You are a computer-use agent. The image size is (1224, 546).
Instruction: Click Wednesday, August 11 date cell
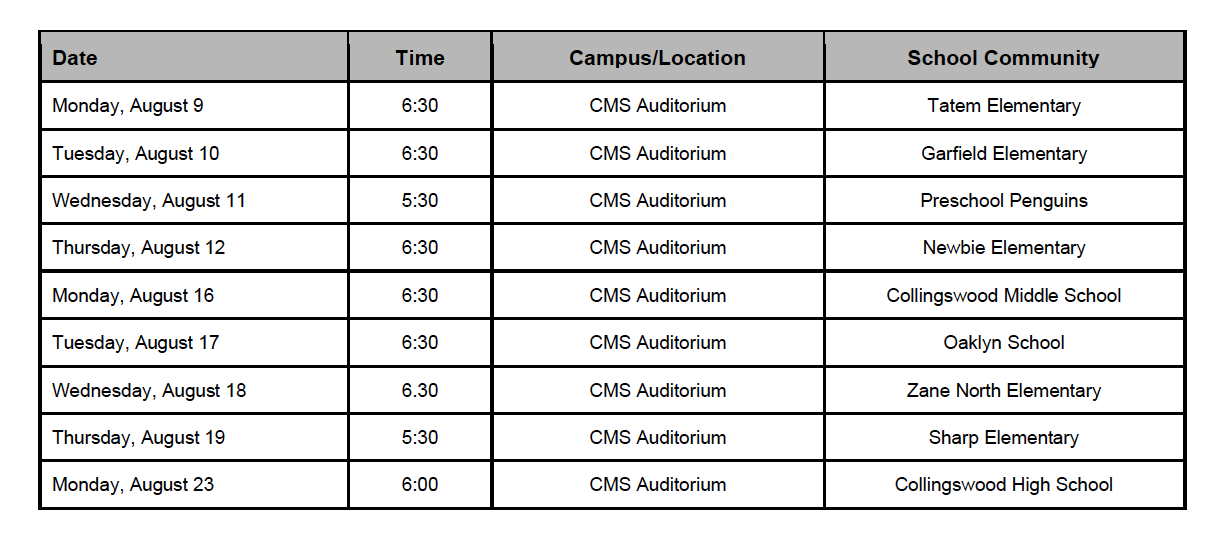(x=195, y=200)
